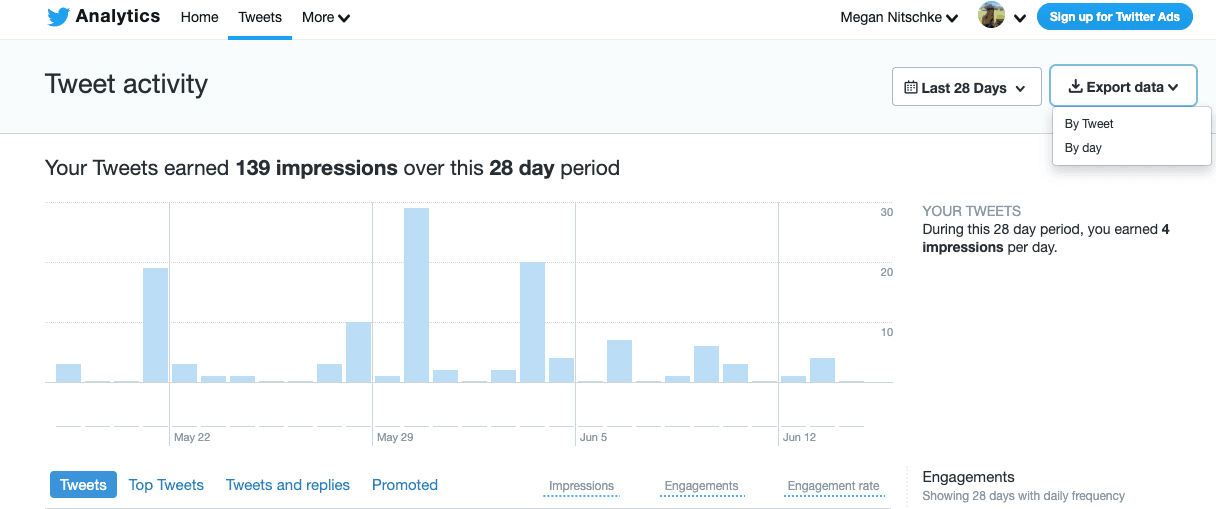Sort by Impressions column header
The height and width of the screenshot is (509, 1216).
pos(581,486)
